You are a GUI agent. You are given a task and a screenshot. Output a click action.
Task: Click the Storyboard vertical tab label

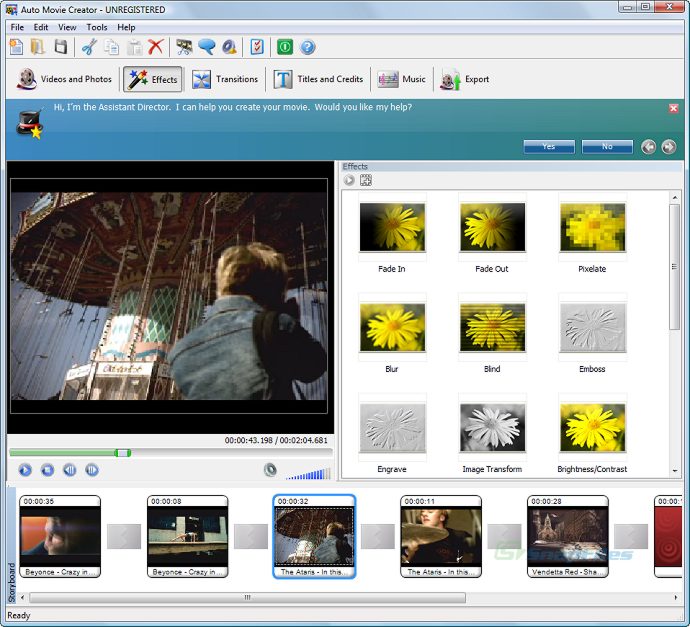click(11, 583)
